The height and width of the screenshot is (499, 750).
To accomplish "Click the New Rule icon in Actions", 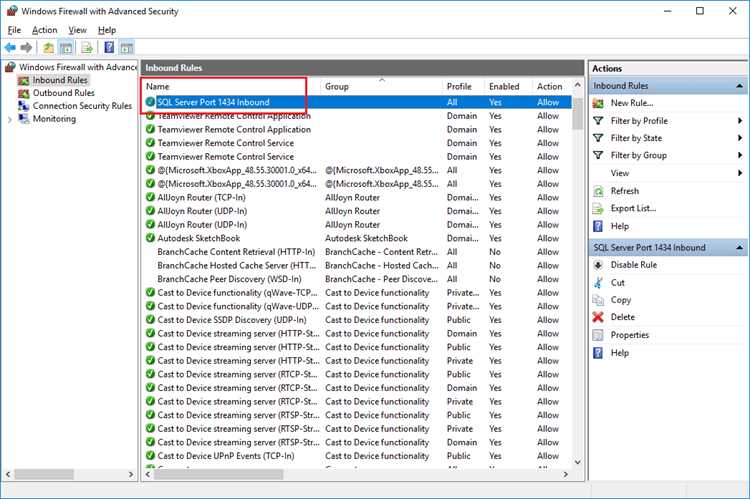I will click(598, 103).
